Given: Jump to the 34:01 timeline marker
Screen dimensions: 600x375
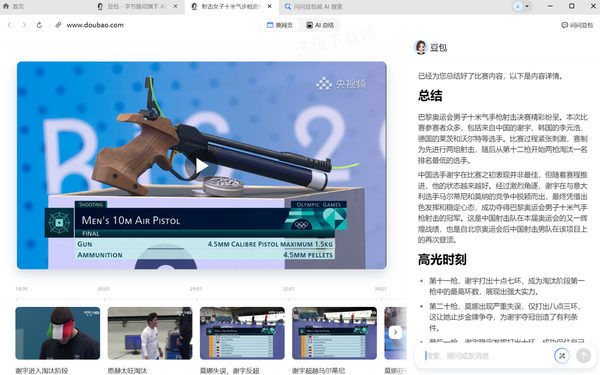Looking at the screenshot, I should pos(380,289).
